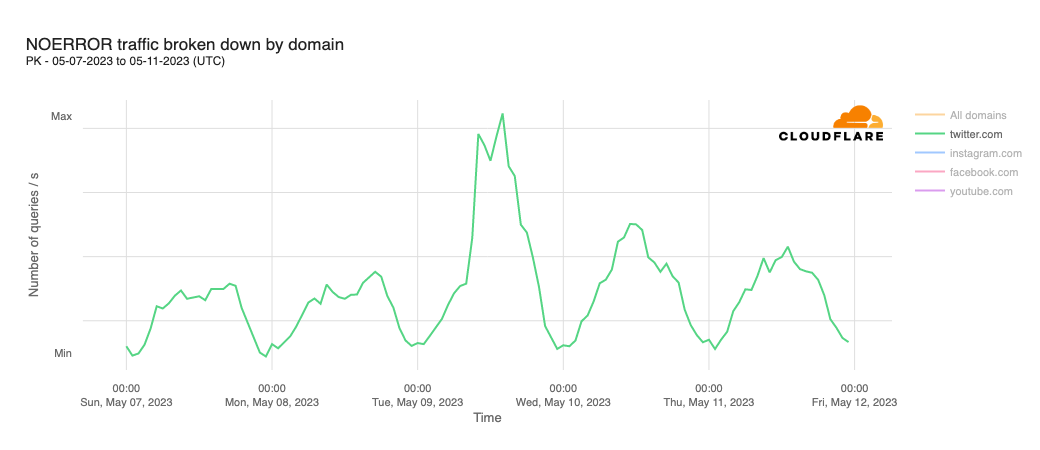Click the Wed, May 10, 2023 axis label
The width and height of the screenshot is (1040, 450).
click(563, 402)
